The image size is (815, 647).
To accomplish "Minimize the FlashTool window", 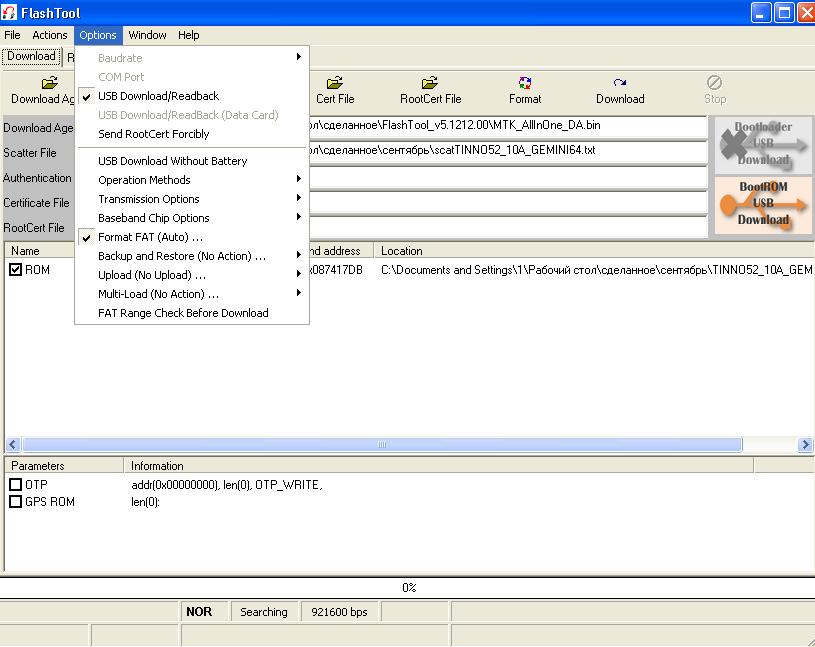I will pyautogui.click(x=760, y=13).
